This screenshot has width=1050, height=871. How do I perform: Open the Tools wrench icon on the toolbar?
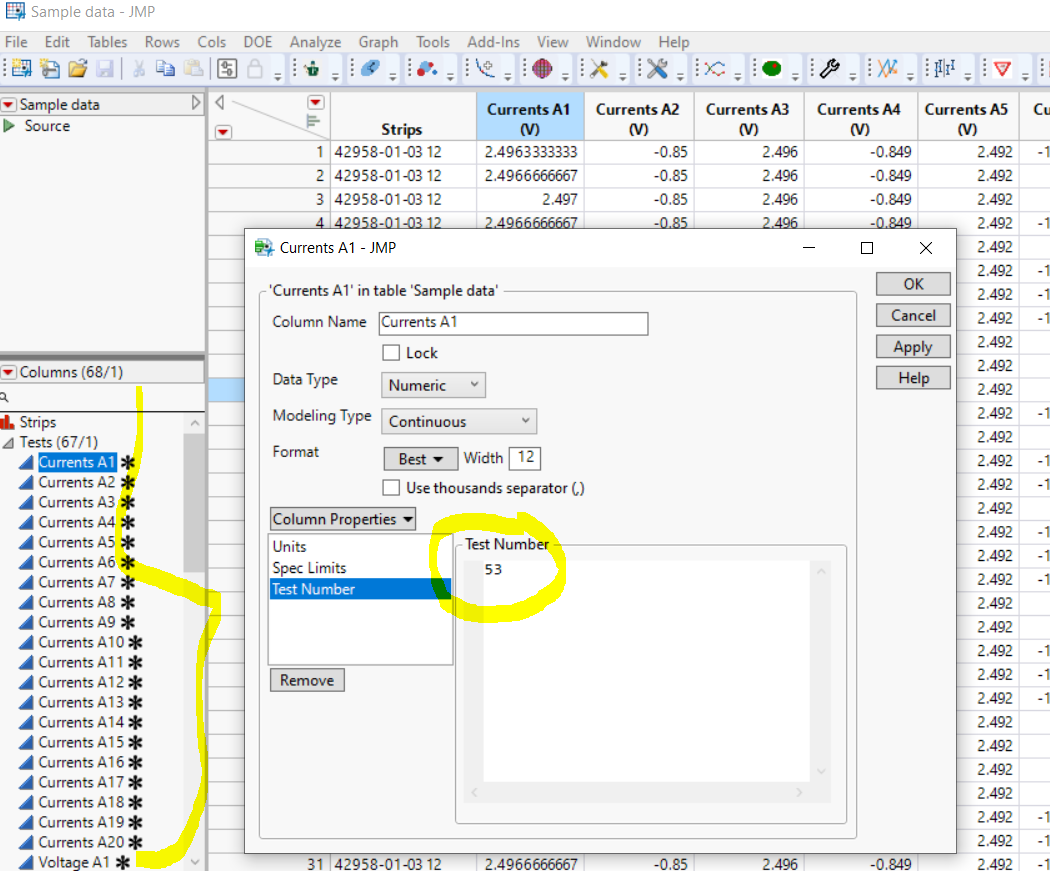click(x=828, y=68)
